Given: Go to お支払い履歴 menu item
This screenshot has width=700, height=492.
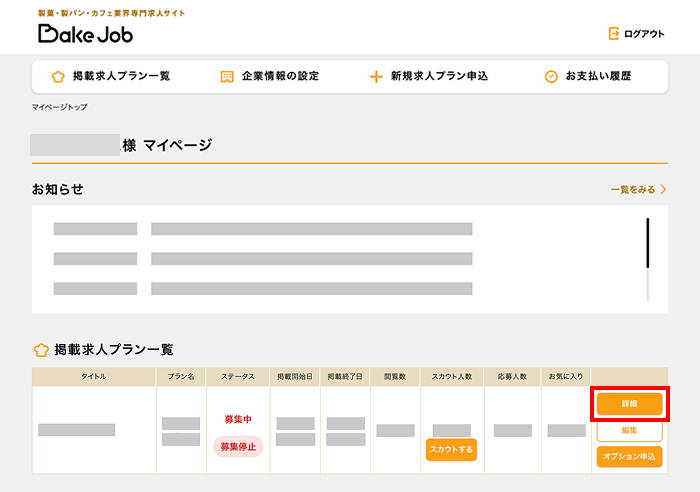Looking at the screenshot, I should tap(598, 76).
